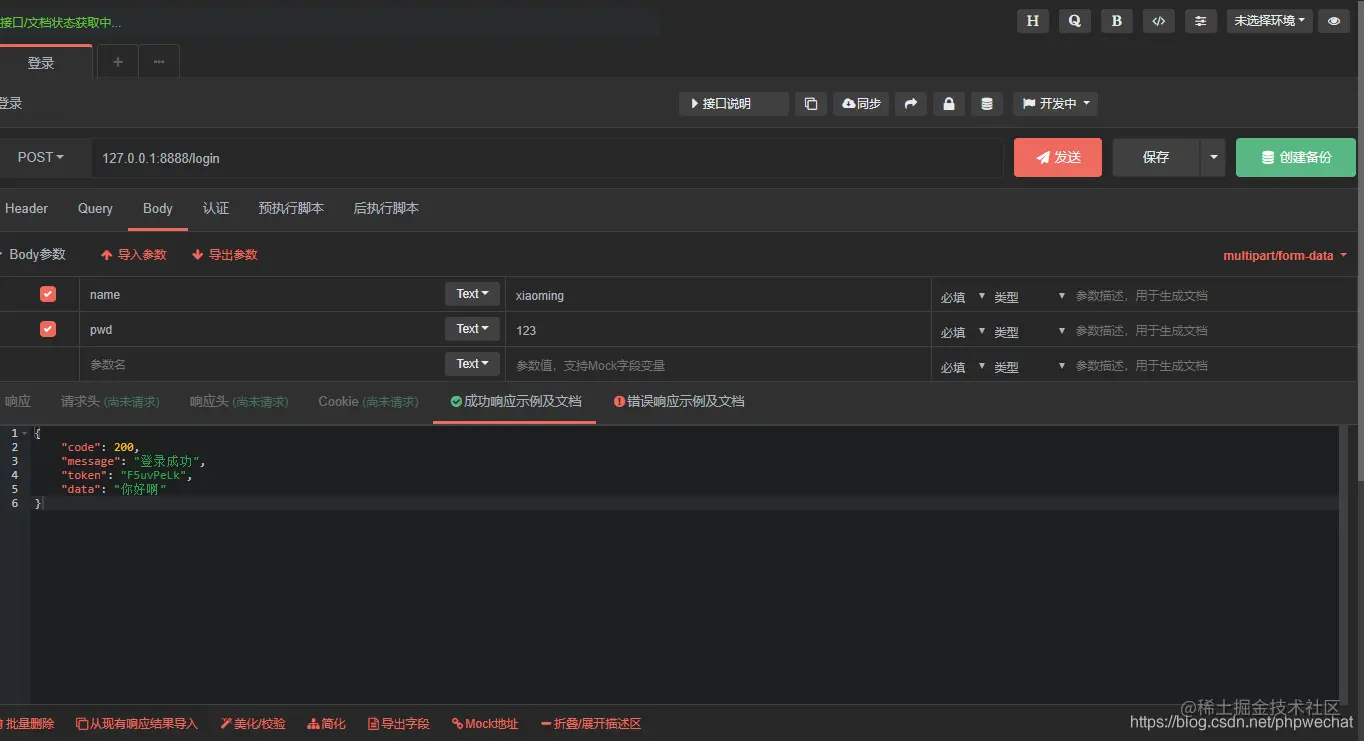
Task: Switch to the Cookie tab
Action: (368, 401)
